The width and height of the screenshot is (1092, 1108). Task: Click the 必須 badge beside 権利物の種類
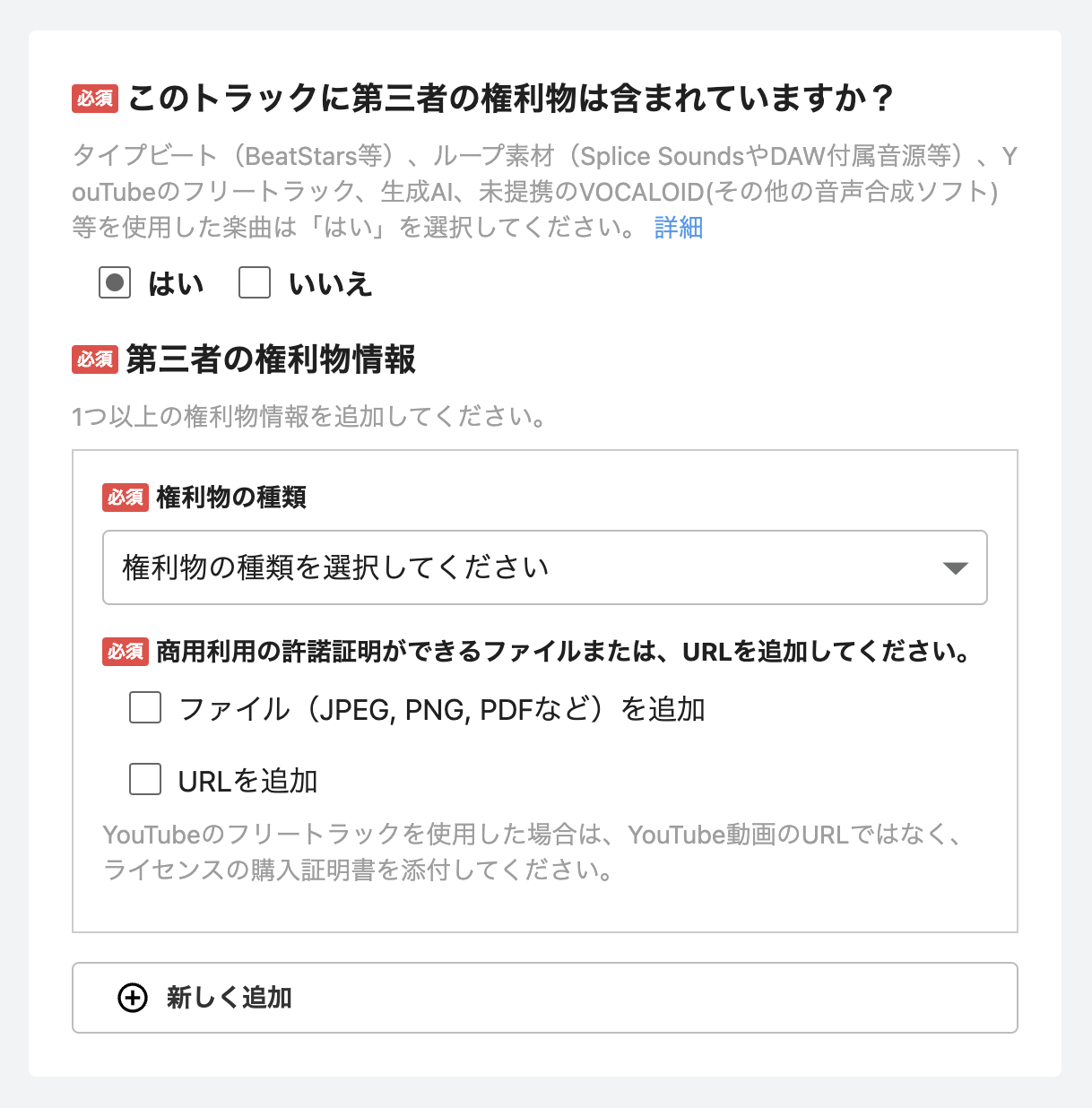(126, 498)
